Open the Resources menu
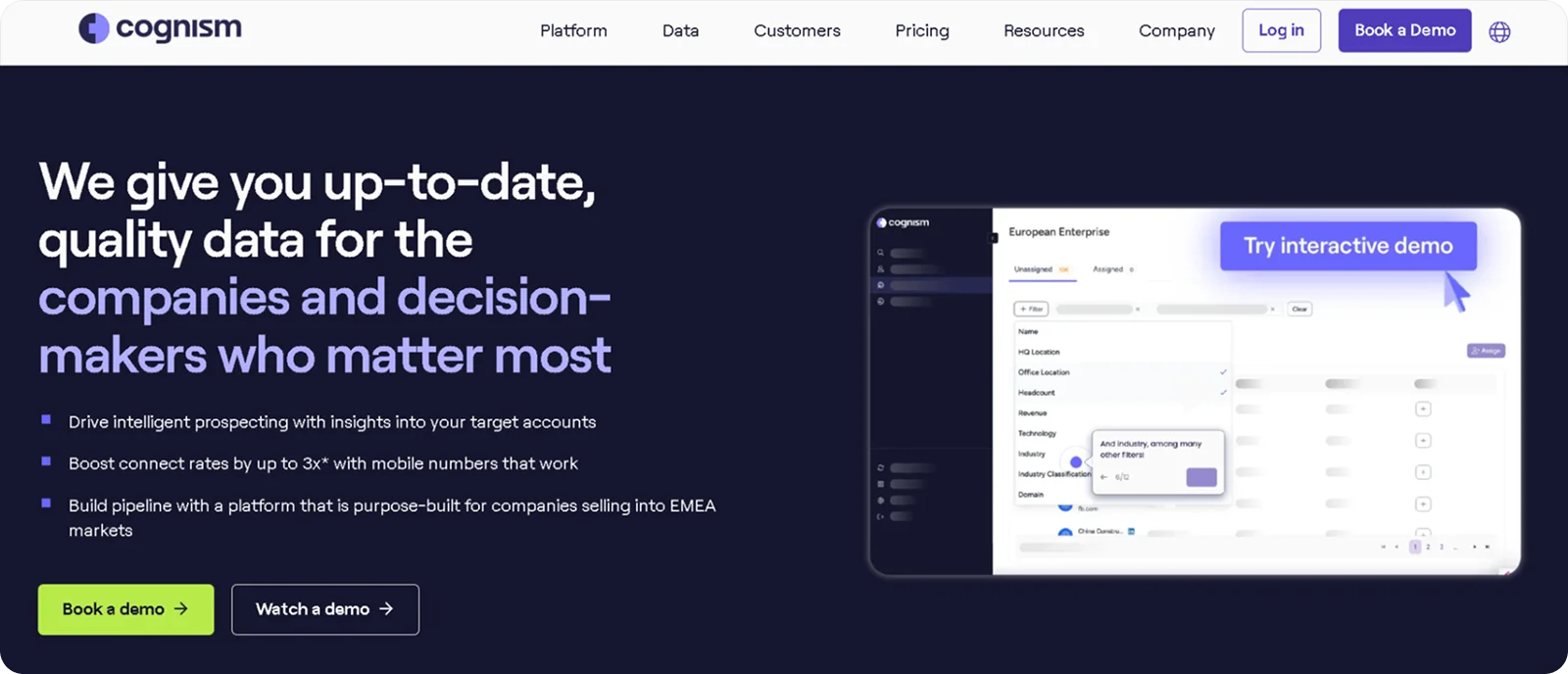 coord(1044,30)
